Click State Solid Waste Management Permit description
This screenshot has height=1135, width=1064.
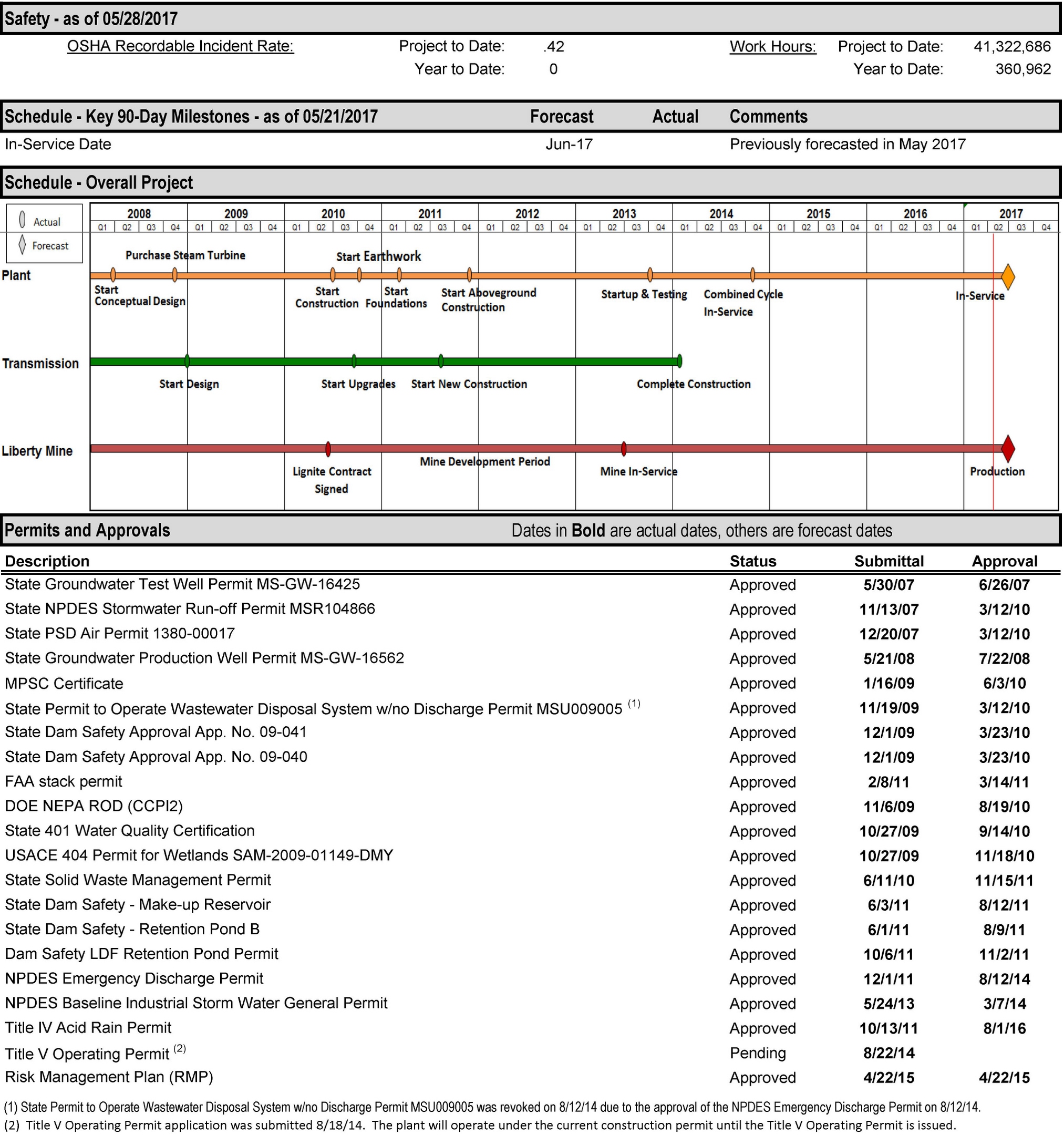pos(138,880)
